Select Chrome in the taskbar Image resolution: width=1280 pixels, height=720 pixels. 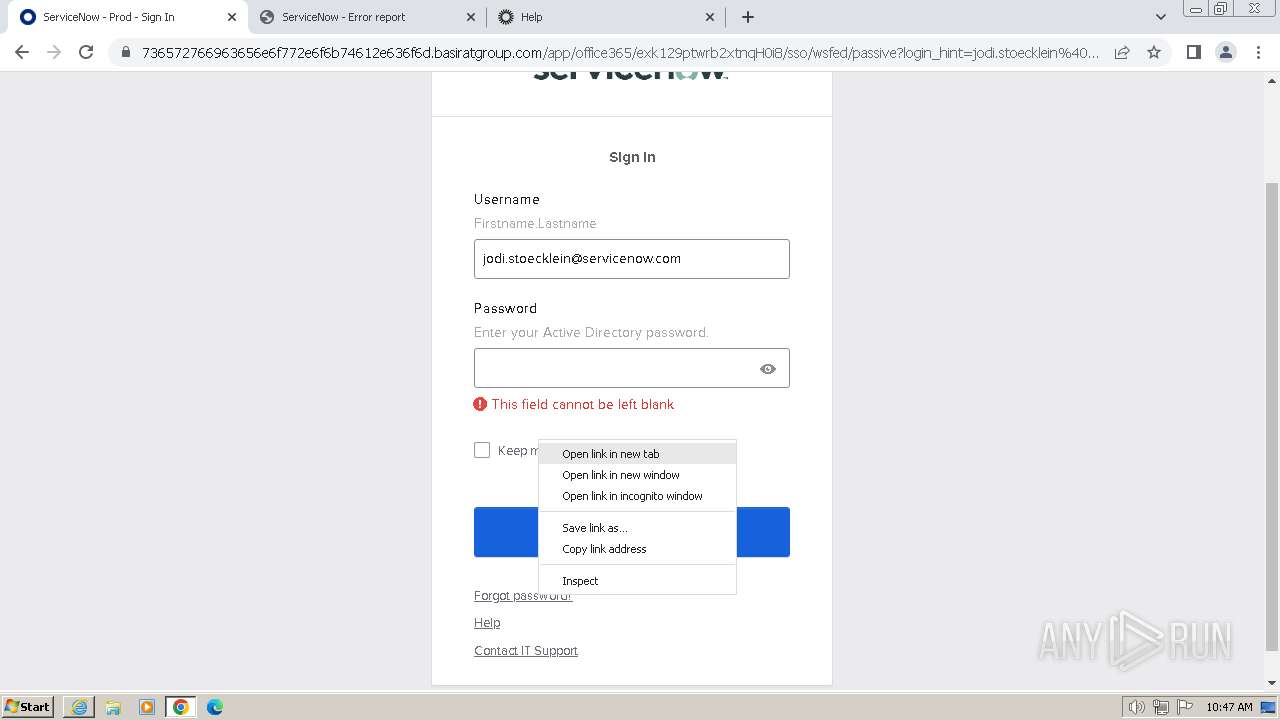tap(181, 707)
